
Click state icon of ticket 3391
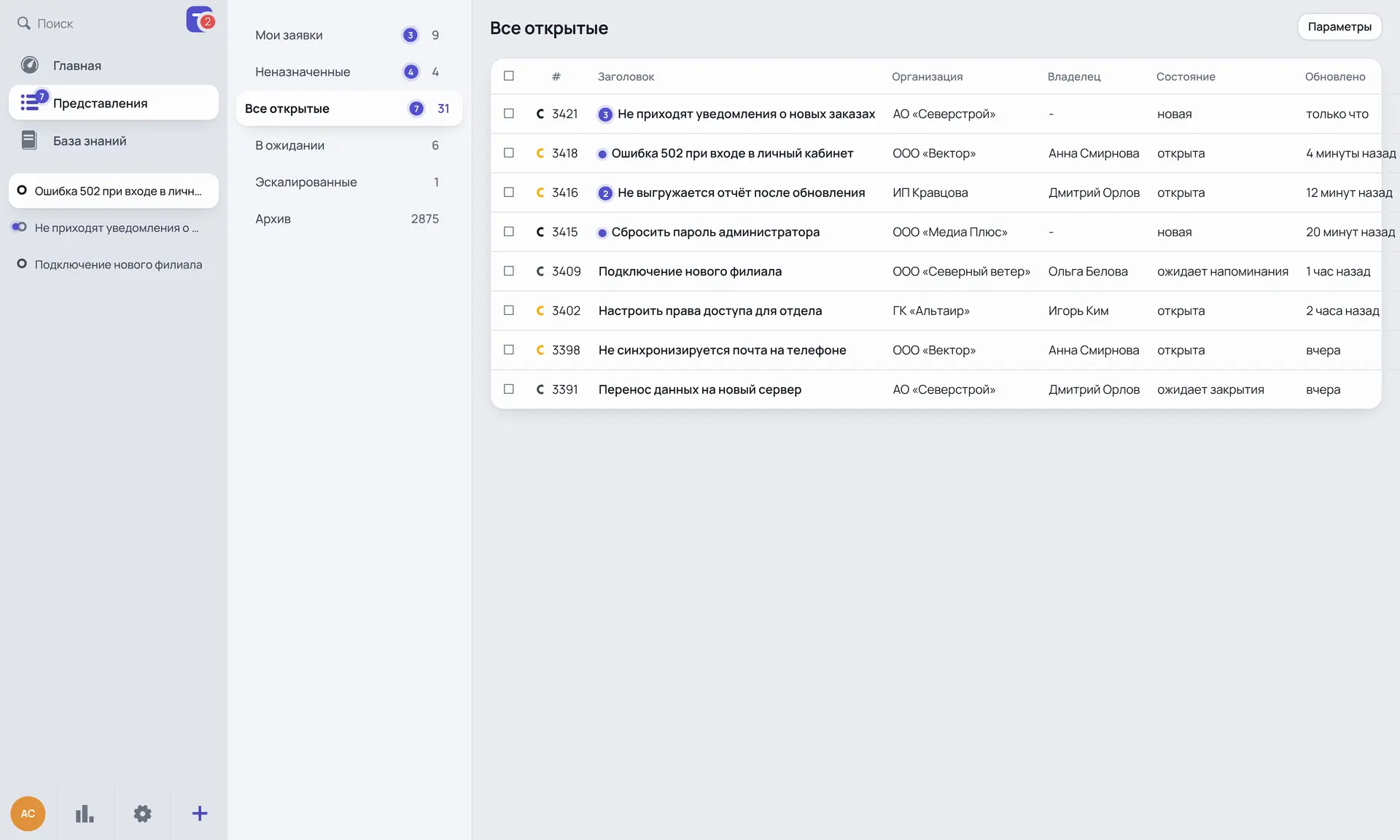point(540,389)
